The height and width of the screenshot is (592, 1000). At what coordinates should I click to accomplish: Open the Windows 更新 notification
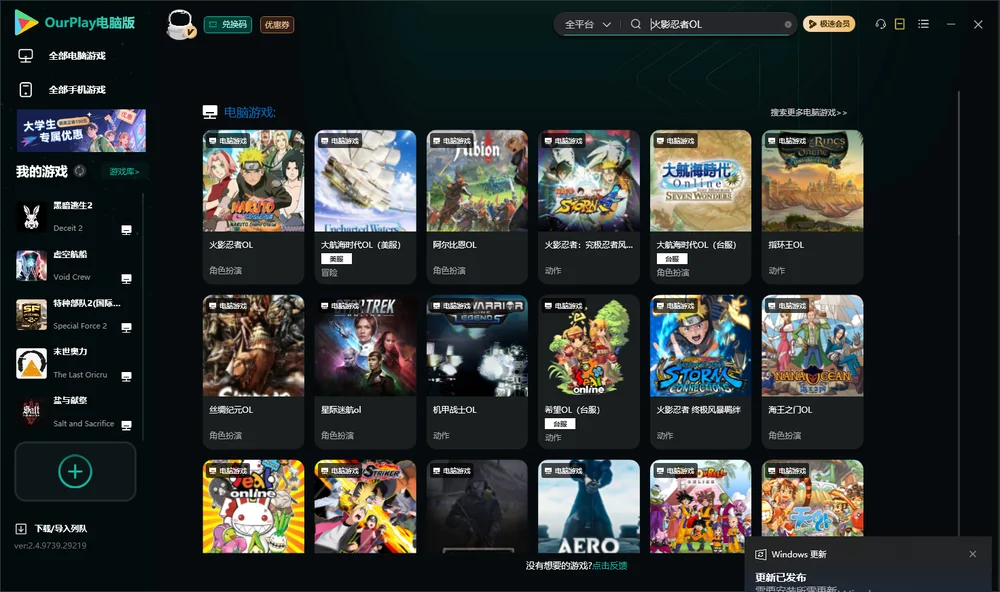[867, 565]
